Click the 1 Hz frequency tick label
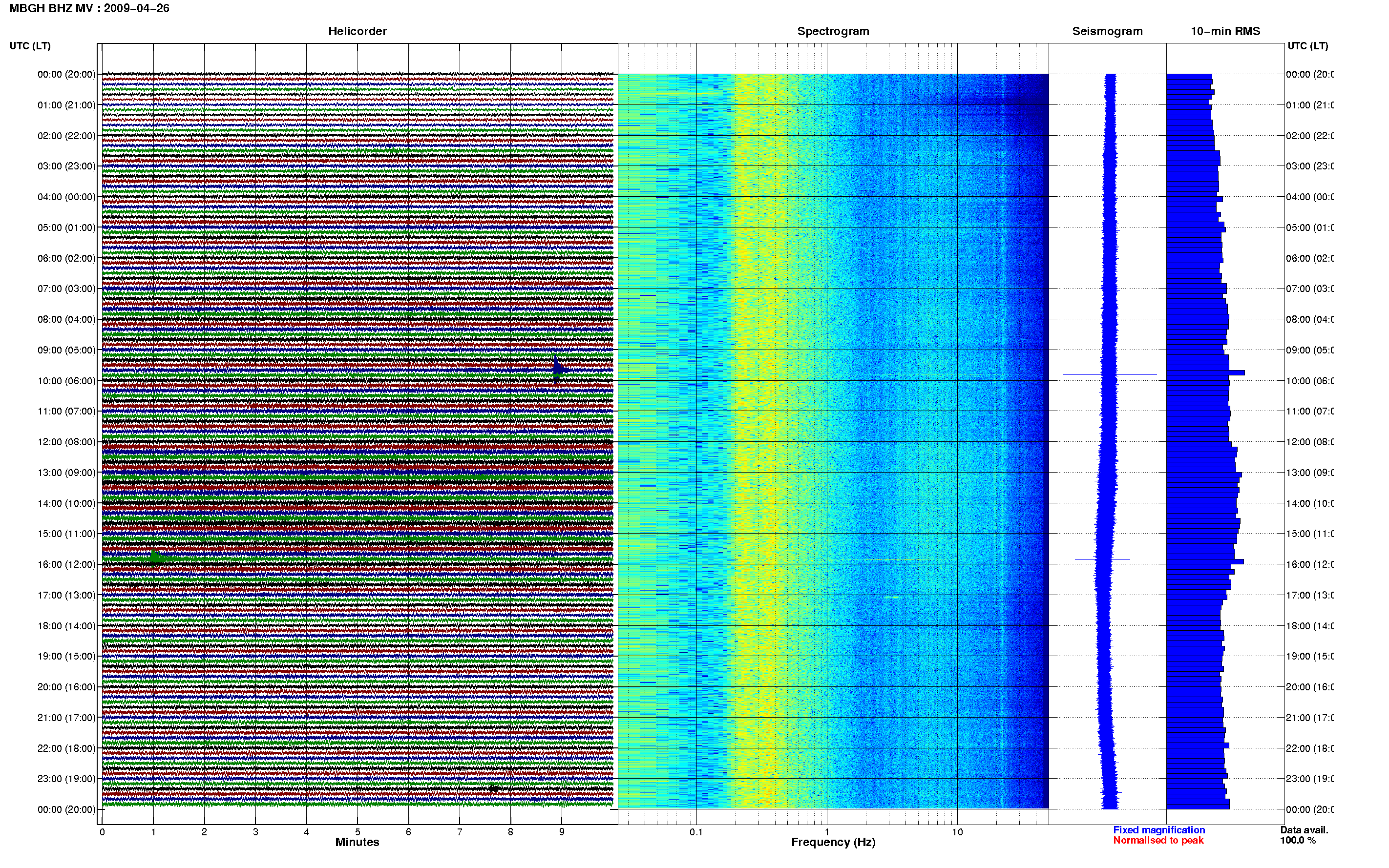Image resolution: width=1389 pixels, height=868 pixels. 827,832
